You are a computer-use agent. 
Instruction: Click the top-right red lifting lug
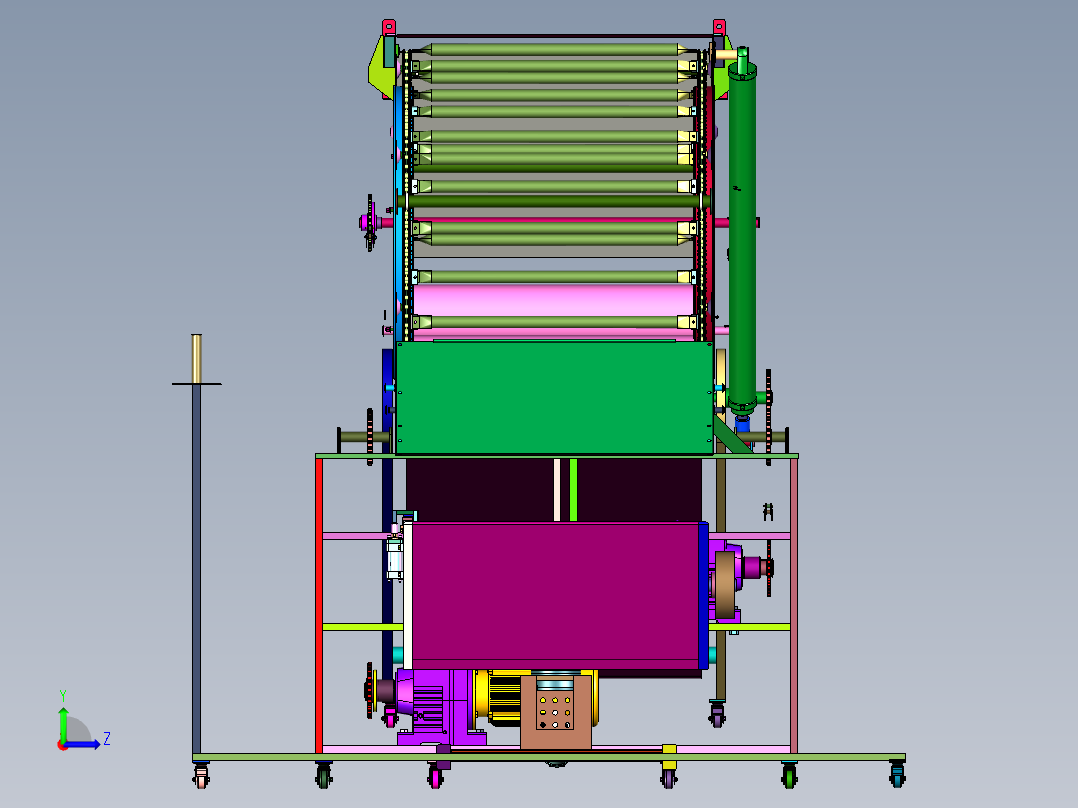point(719,28)
